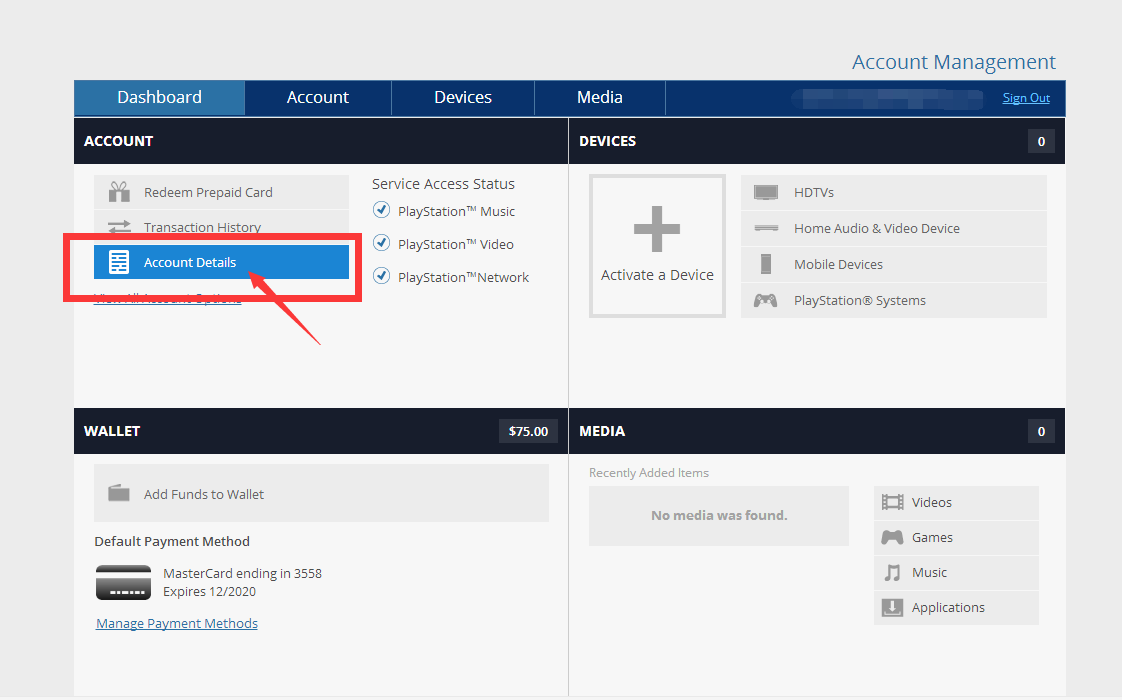
Task: Toggle the PlayStation Music checkmark
Action: pyautogui.click(x=381, y=210)
